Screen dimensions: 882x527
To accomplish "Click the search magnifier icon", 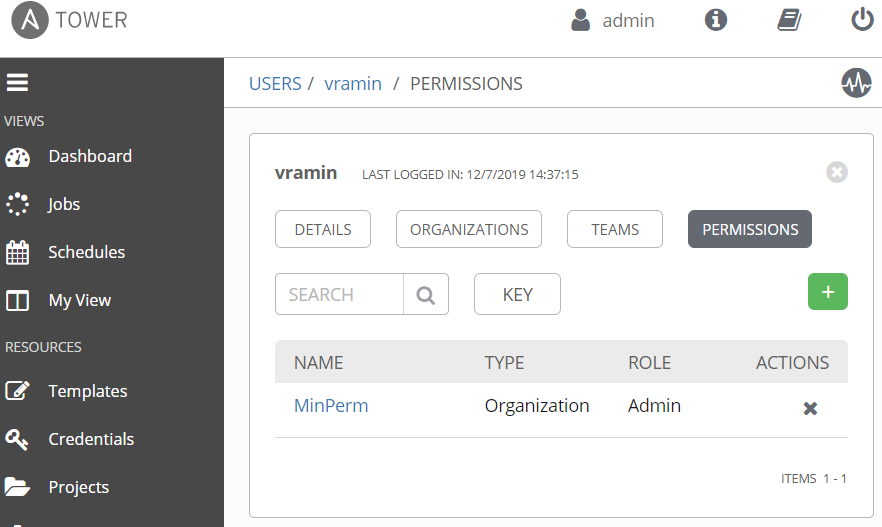I will coord(426,294).
